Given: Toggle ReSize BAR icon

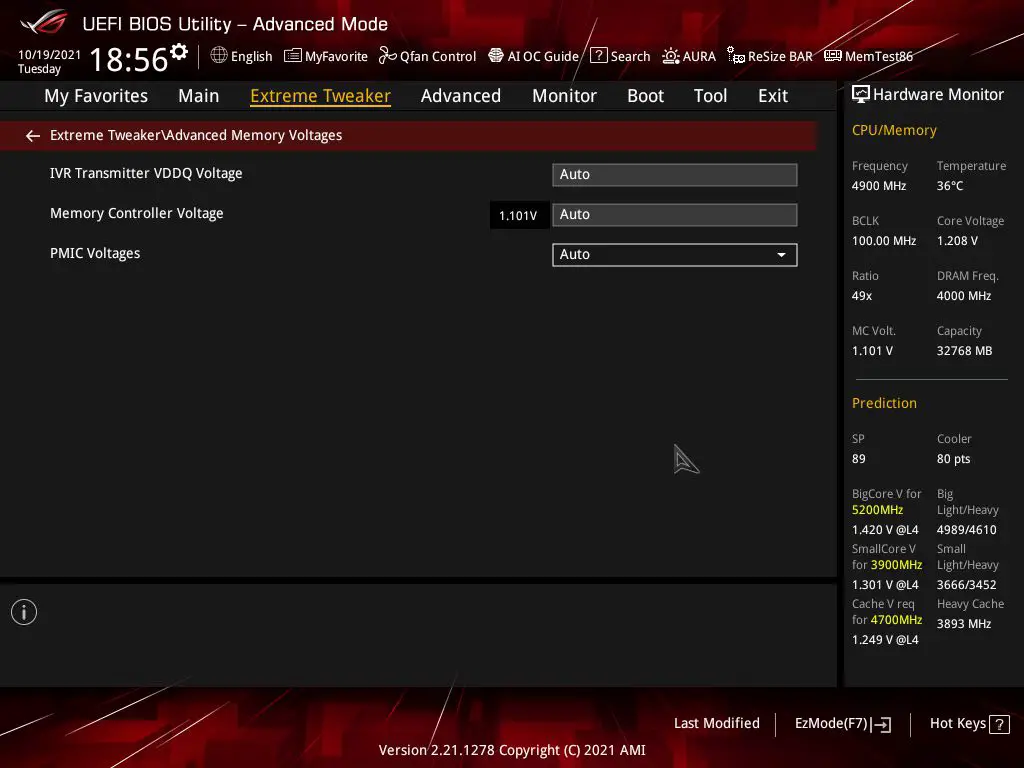Looking at the screenshot, I should (736, 56).
